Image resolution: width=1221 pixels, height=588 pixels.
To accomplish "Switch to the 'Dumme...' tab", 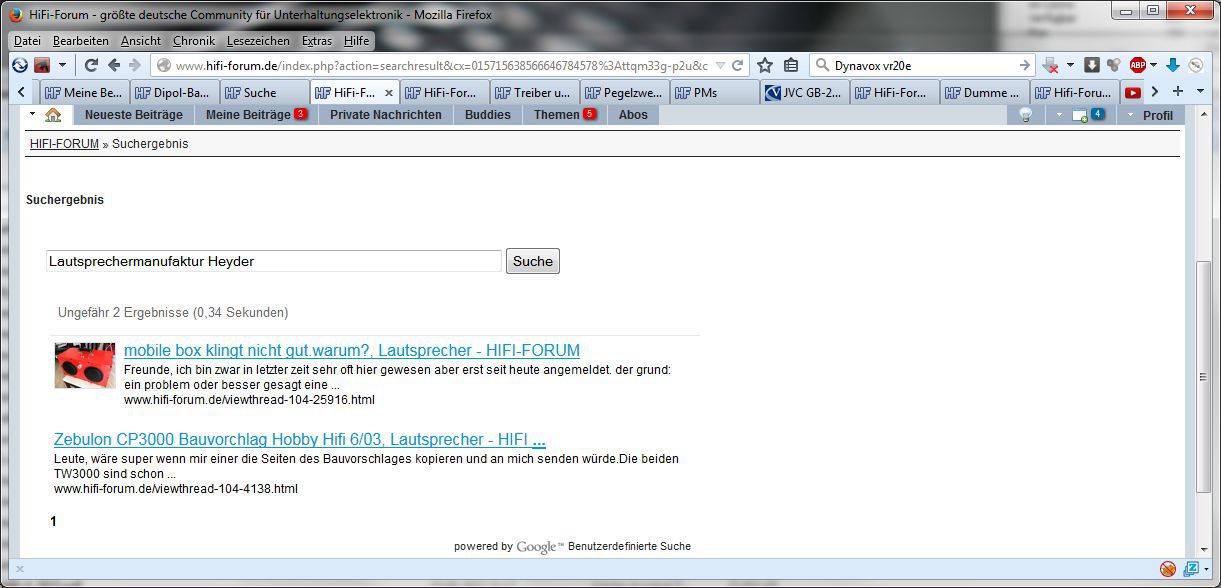I will click(x=984, y=92).
